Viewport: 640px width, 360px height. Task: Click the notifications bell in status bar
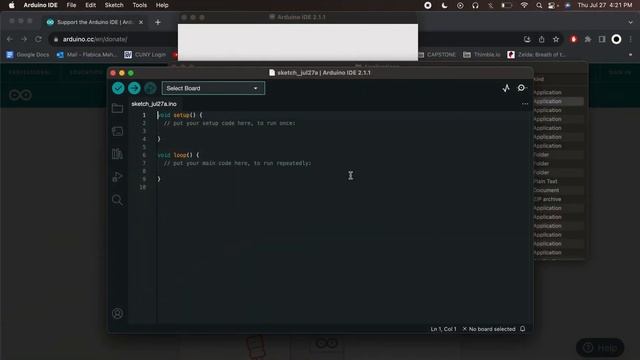click(x=522, y=329)
